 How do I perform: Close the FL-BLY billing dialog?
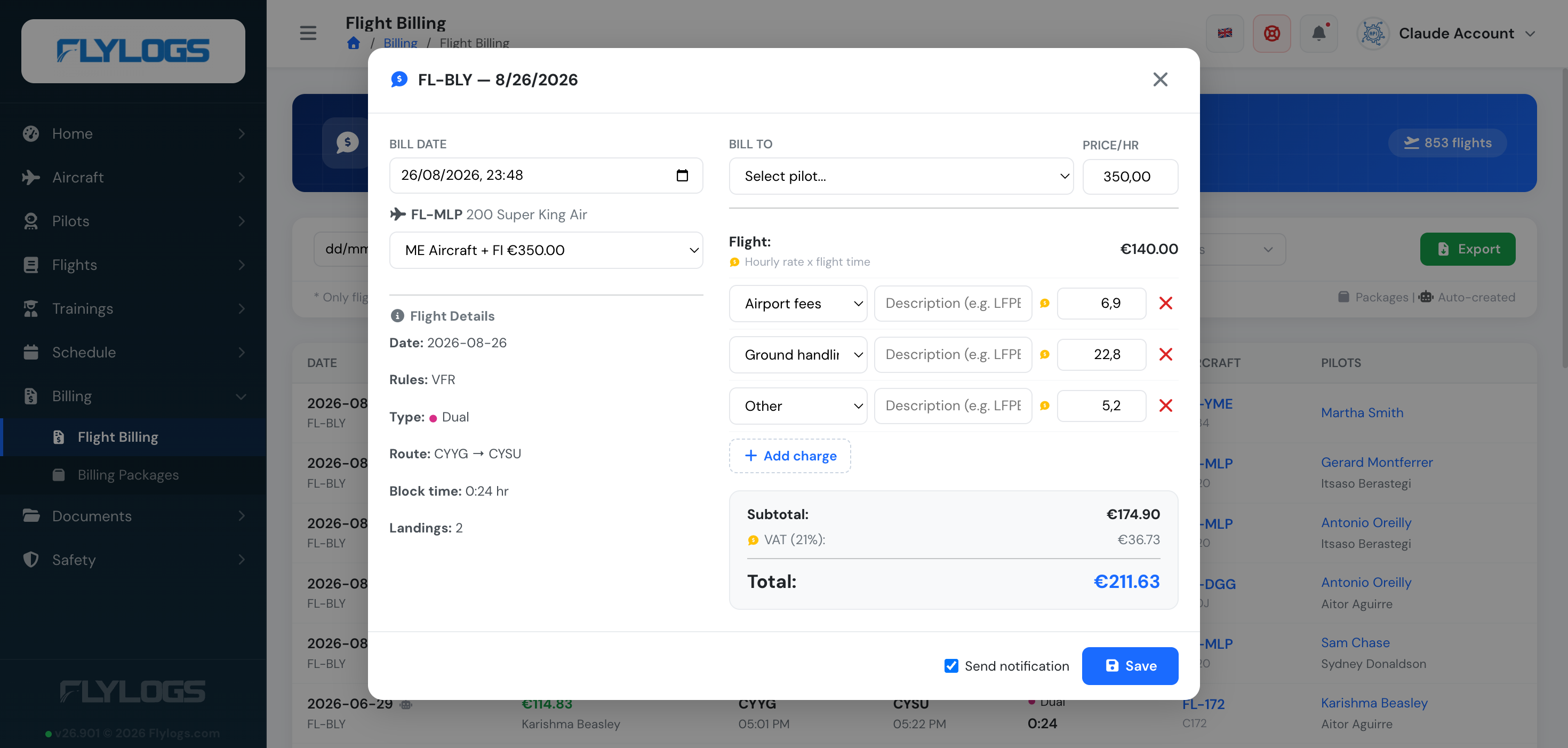(1160, 80)
